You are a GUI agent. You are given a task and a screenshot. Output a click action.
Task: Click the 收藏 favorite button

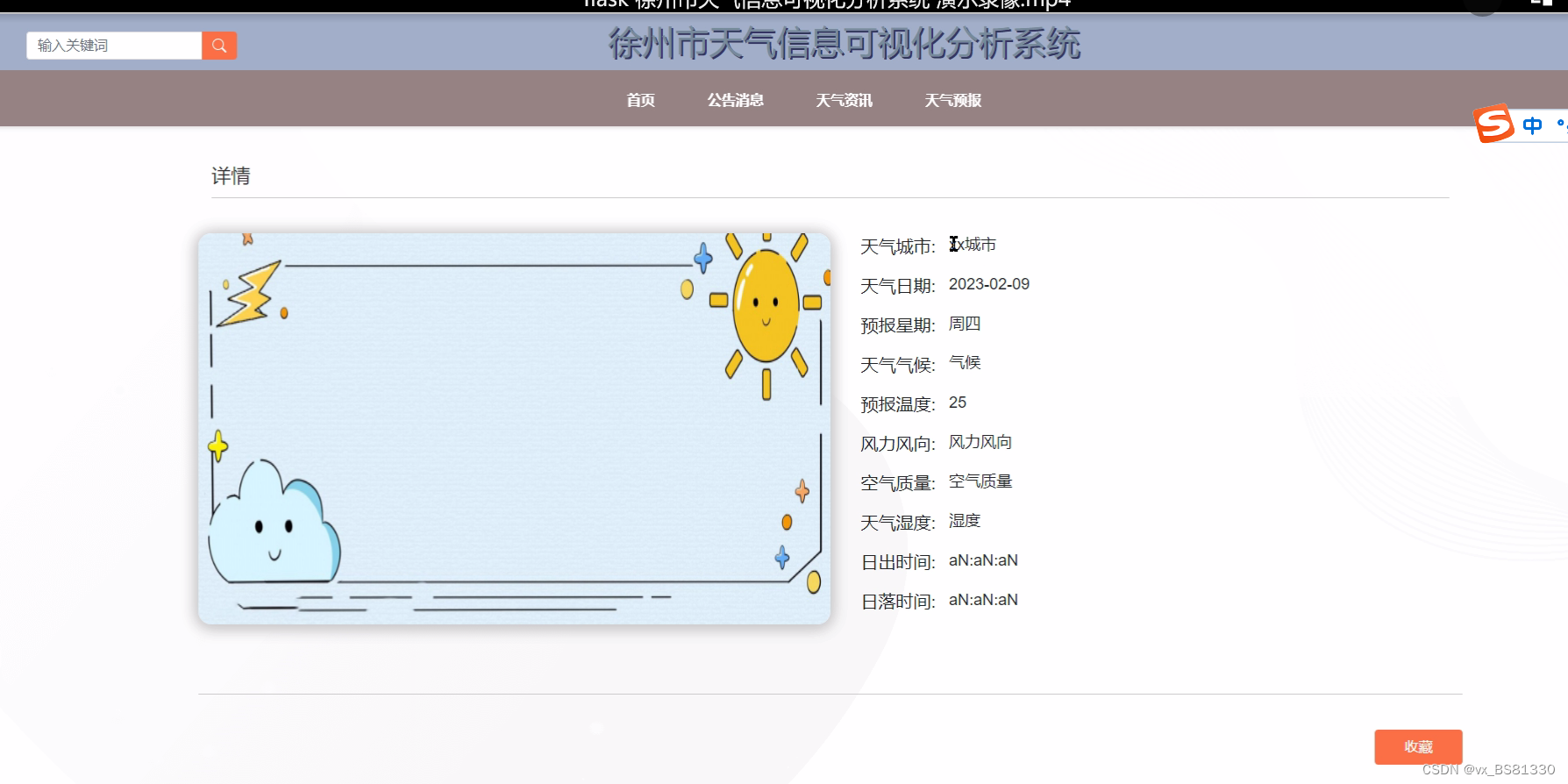tap(1418, 746)
